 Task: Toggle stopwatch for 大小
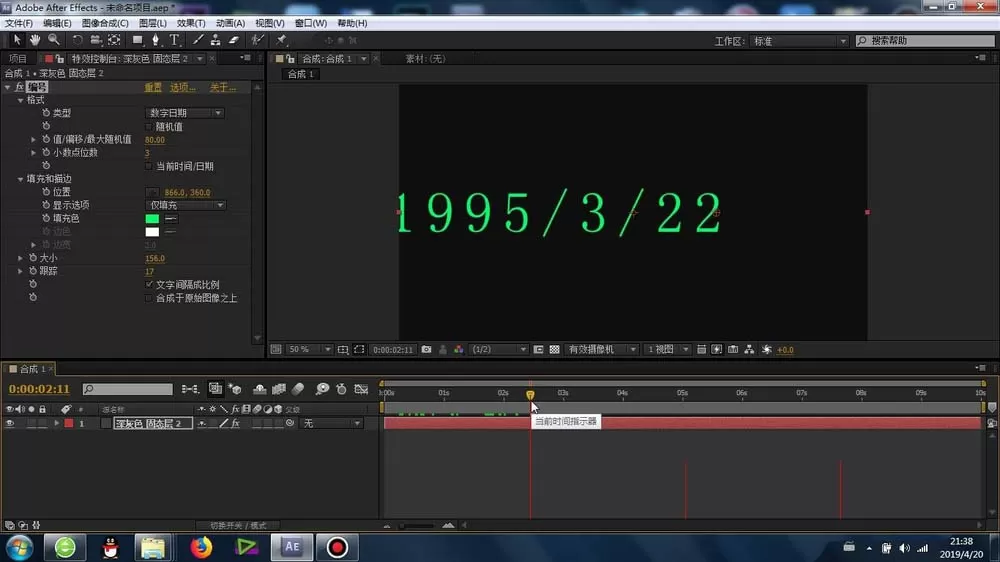click(33, 258)
